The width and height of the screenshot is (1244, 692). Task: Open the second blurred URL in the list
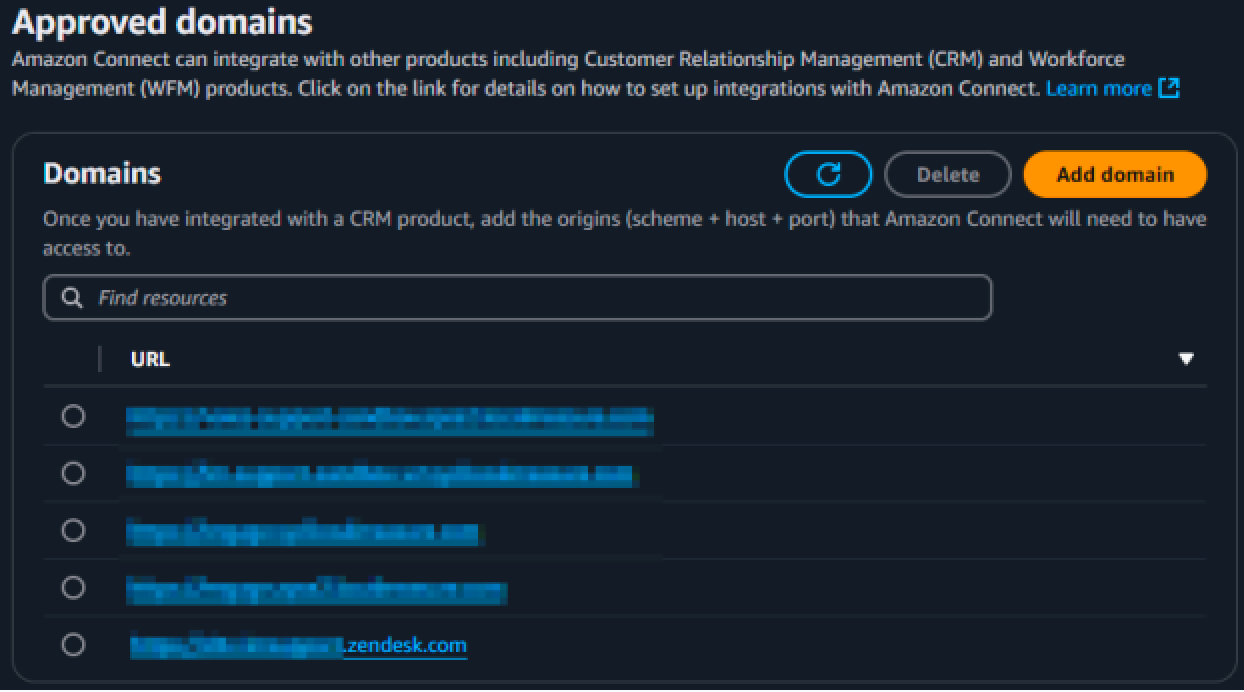pyautogui.click(x=380, y=476)
